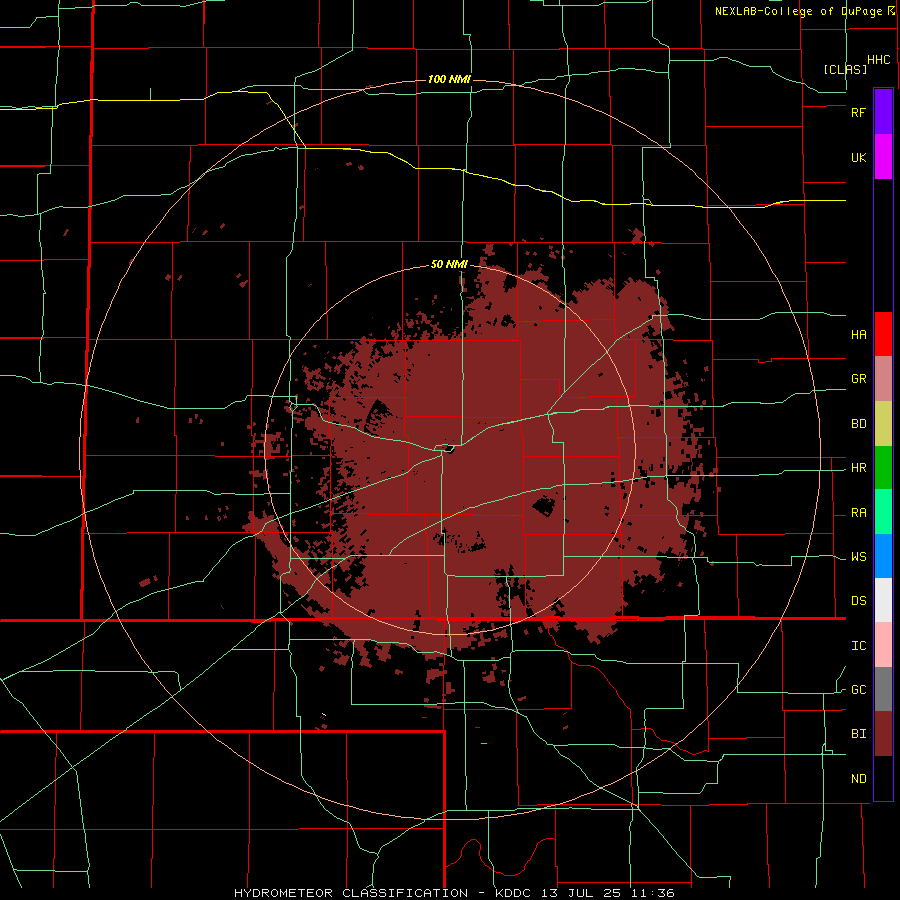Click the 100 NMI range ring label
This screenshot has width=900, height=900.
coord(449,79)
